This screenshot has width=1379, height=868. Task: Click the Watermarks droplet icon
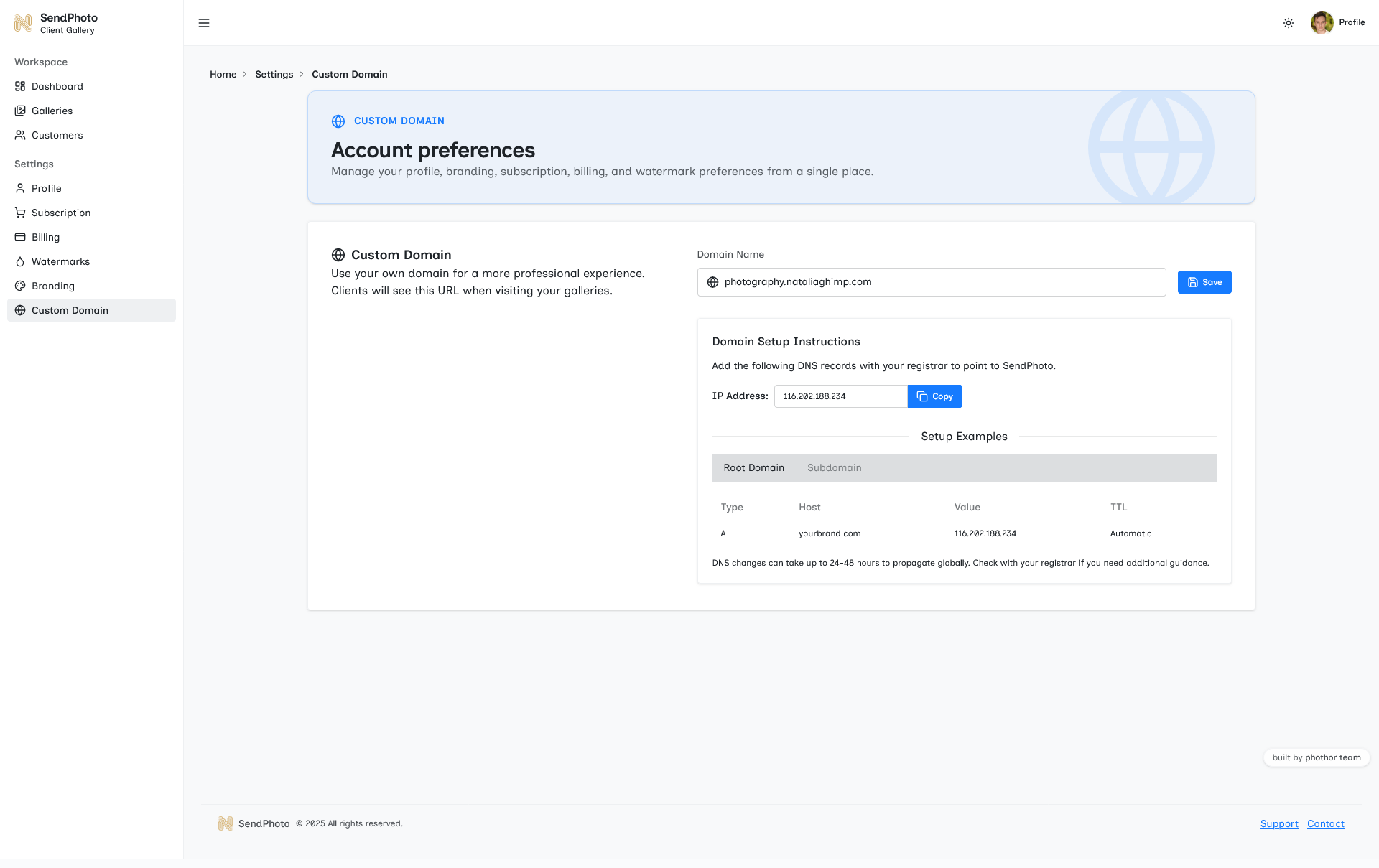pos(19,261)
